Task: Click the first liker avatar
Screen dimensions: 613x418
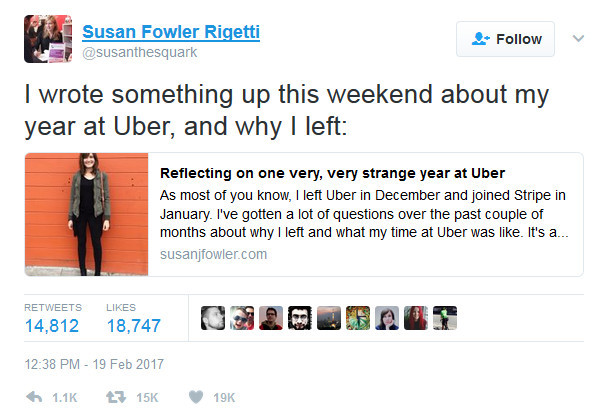Action: point(213,318)
